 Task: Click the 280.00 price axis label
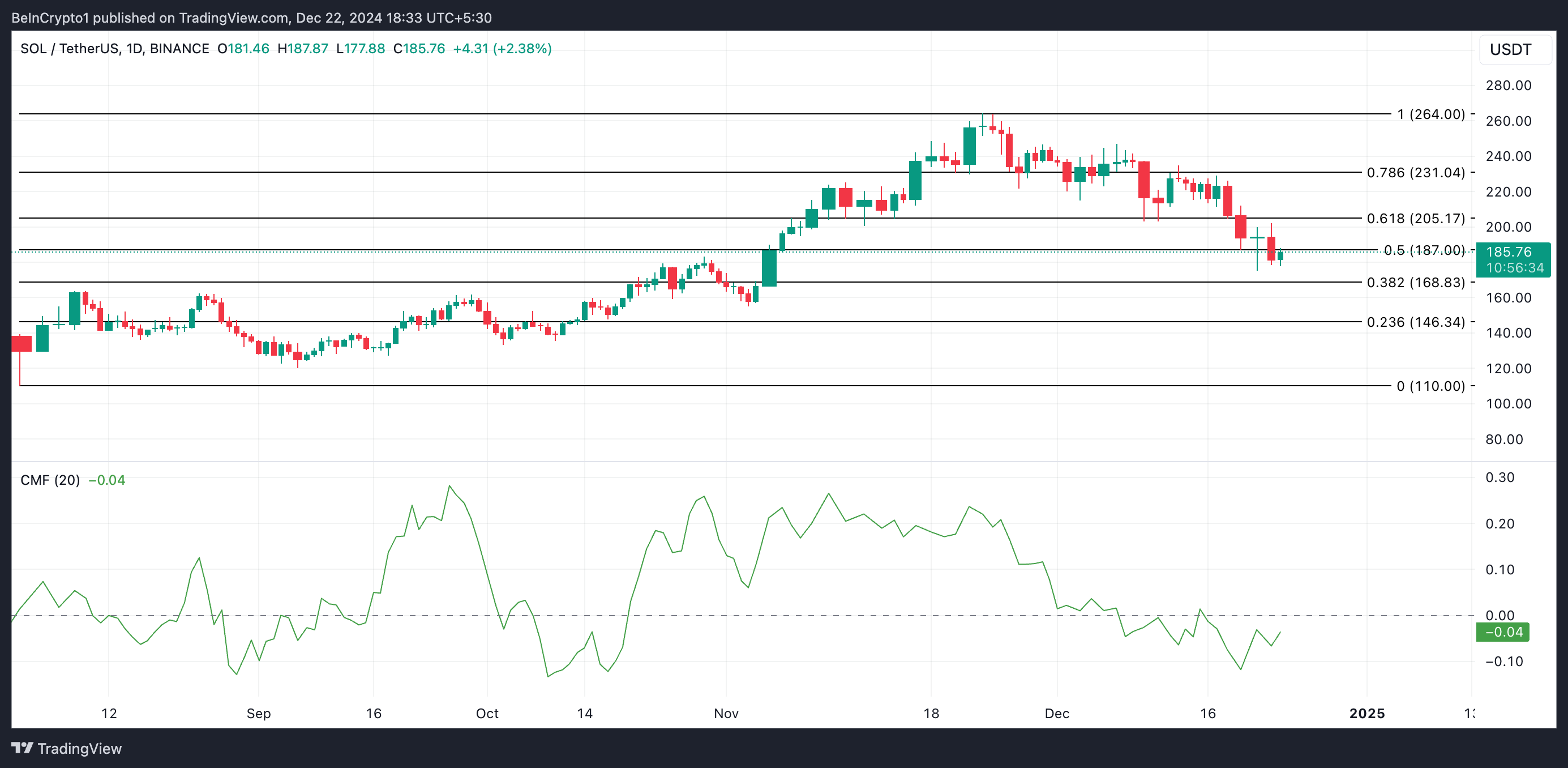[1508, 86]
